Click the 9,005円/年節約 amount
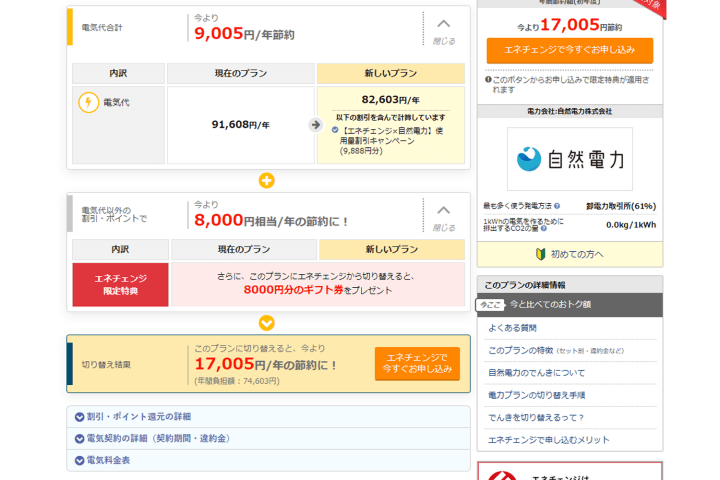The image size is (720, 480). 244,34
